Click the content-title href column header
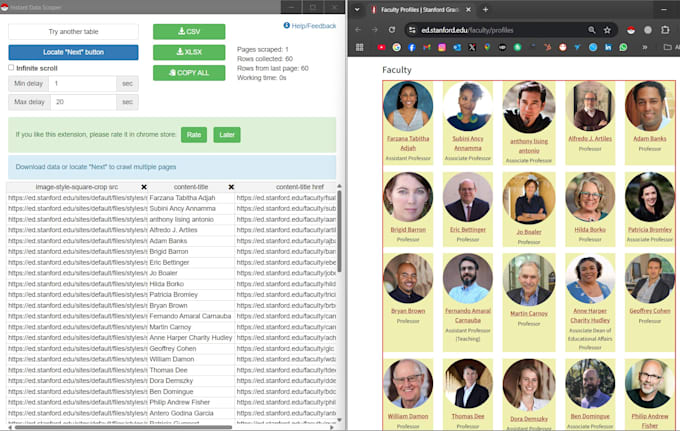680x431 pixels. [x=300, y=187]
